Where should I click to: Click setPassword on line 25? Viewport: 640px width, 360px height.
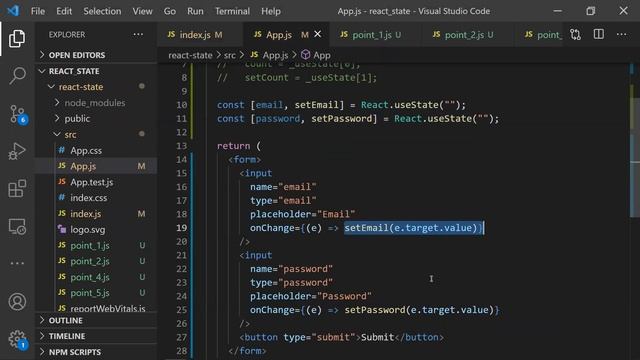[375, 310]
